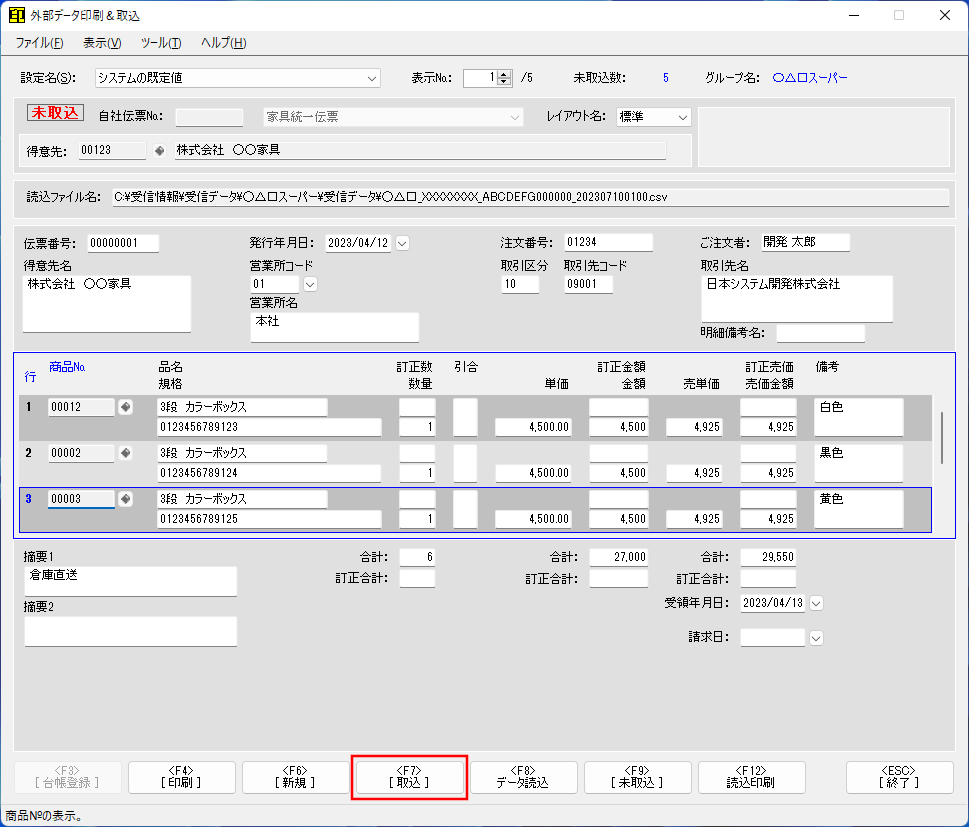Click the empty 摘要2 field
The width and height of the screenshot is (969, 827).
(130, 632)
